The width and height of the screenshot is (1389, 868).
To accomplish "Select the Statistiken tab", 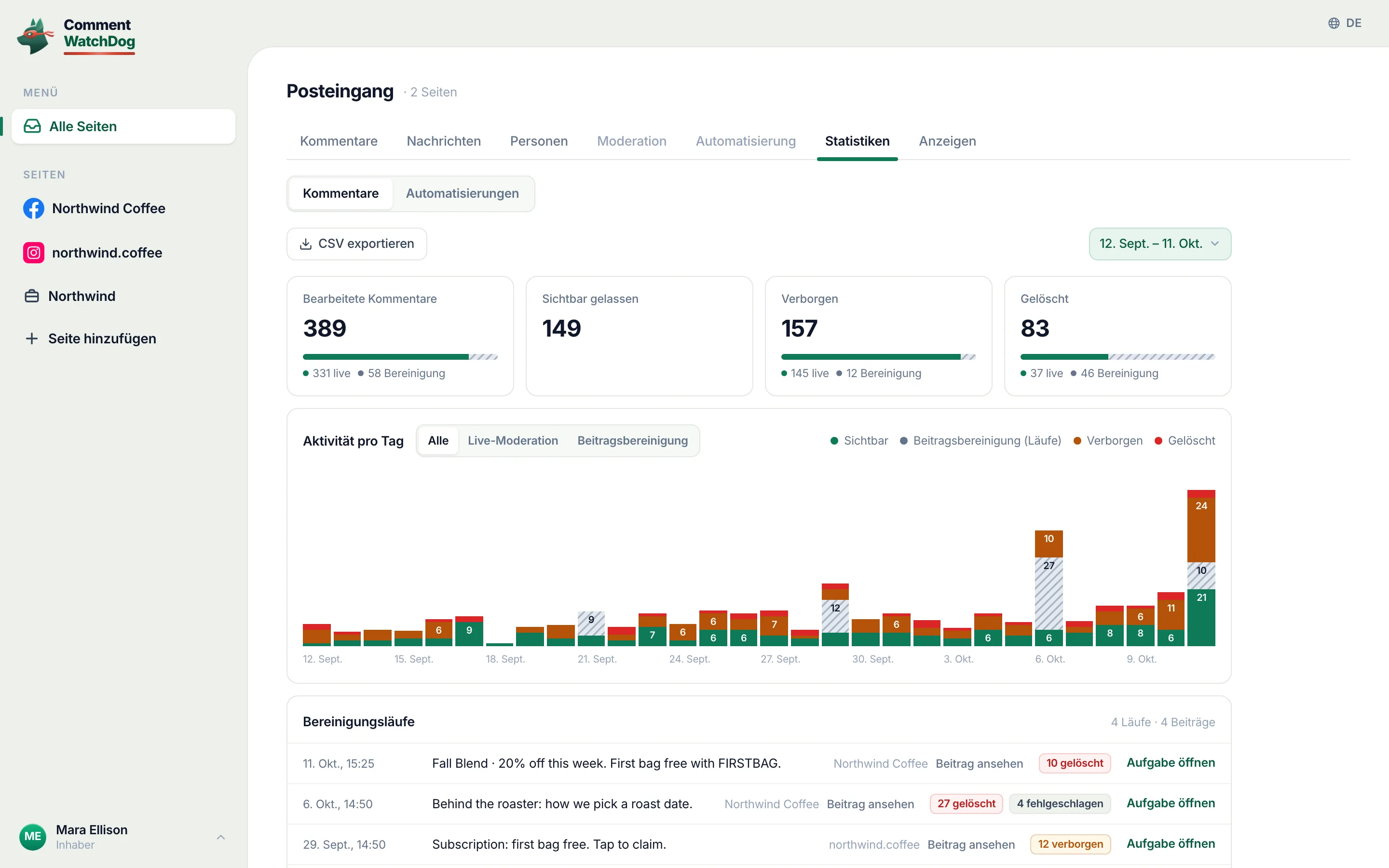I will pos(857,141).
